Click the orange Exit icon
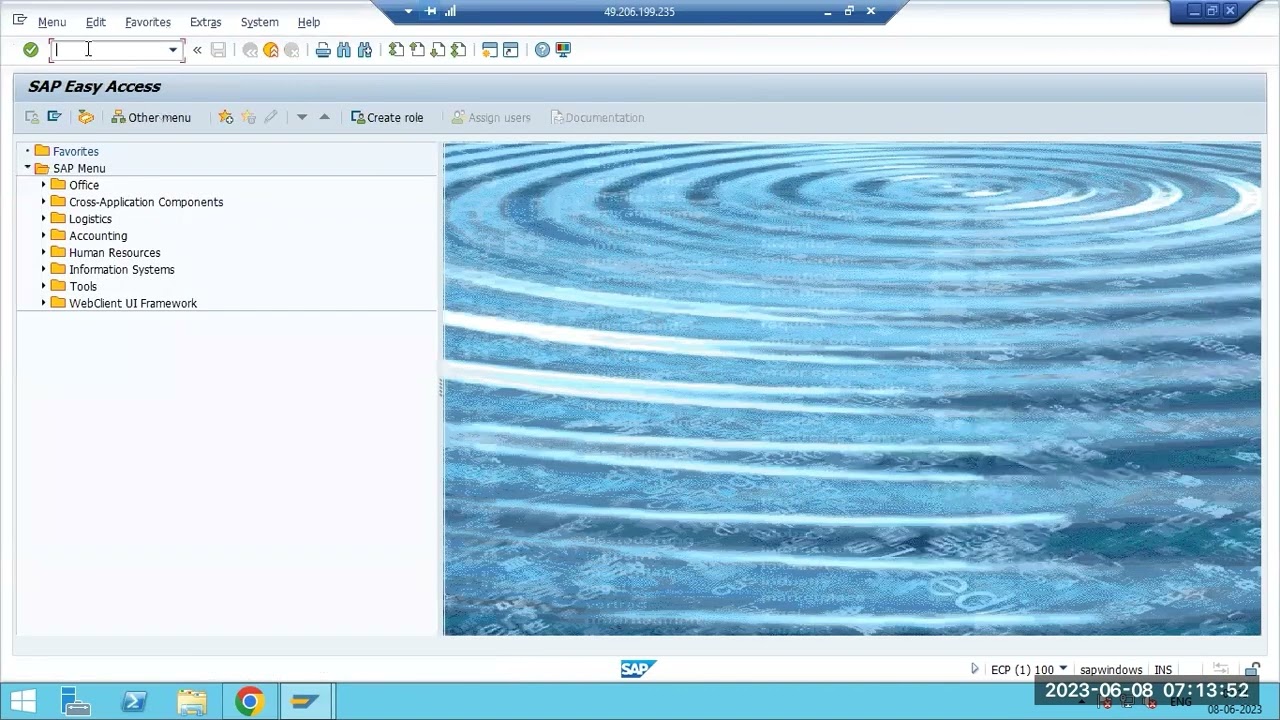 (x=271, y=50)
